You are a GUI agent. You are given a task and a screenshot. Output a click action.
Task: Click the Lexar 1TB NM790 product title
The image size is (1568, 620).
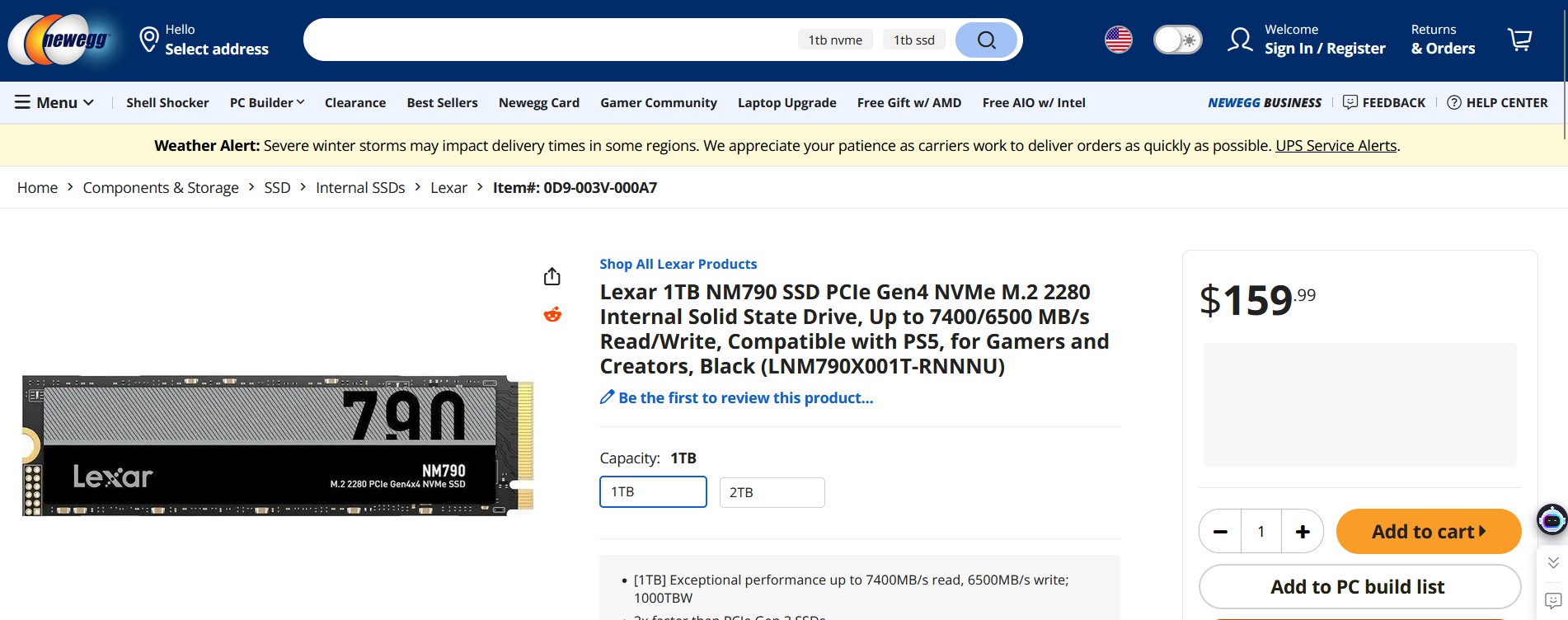(854, 329)
